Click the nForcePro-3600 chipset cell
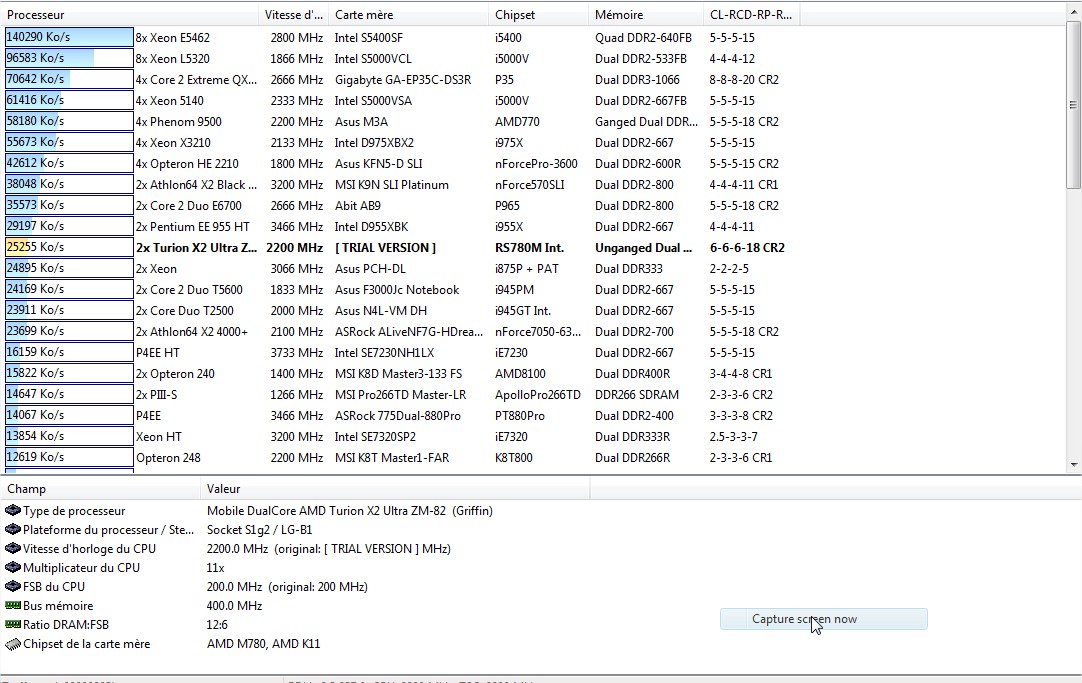1082x683 pixels. [x=536, y=164]
